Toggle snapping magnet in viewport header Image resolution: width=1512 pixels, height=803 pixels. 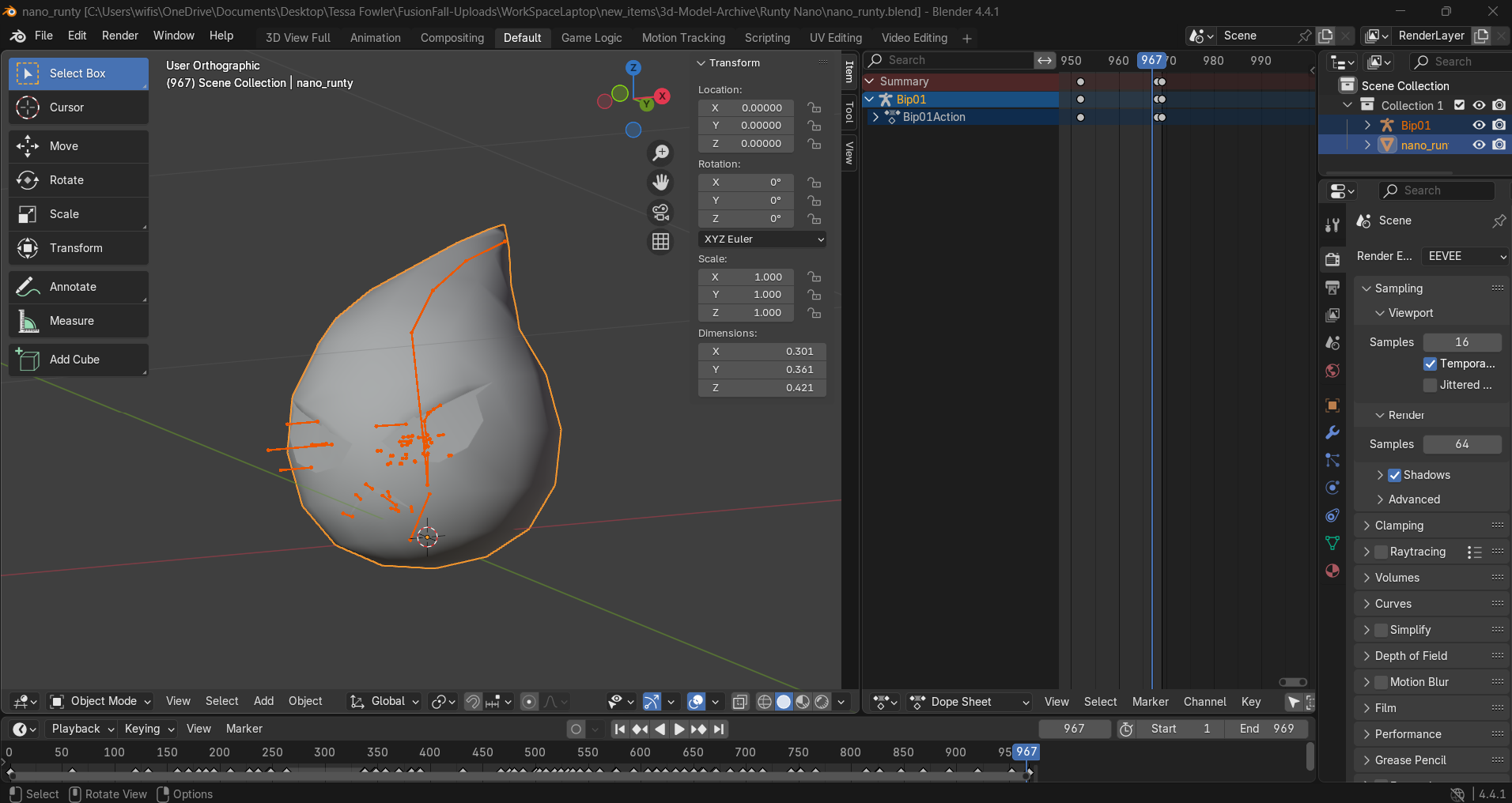point(472,702)
